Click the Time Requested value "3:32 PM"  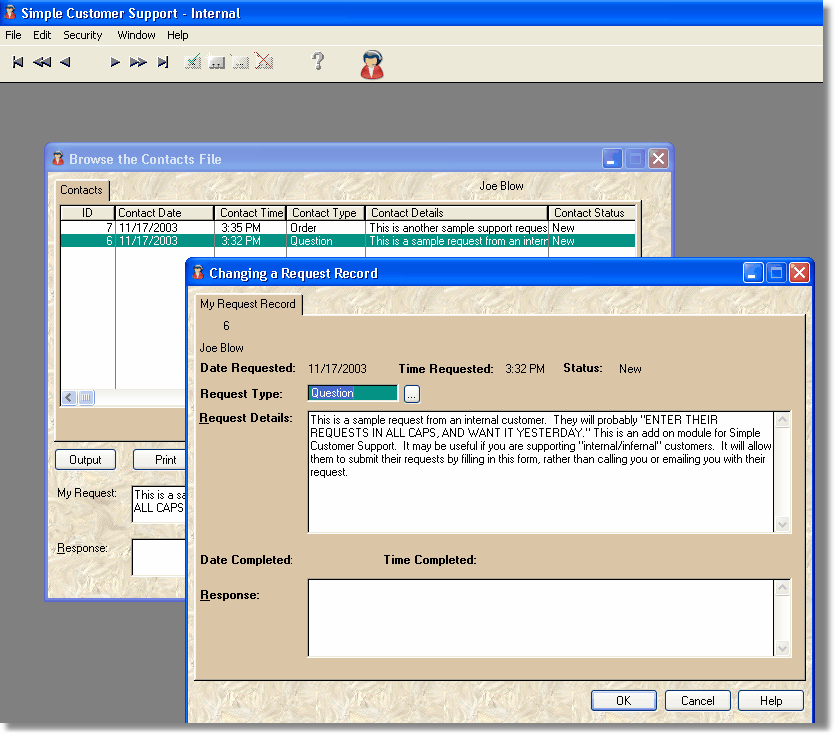525,369
